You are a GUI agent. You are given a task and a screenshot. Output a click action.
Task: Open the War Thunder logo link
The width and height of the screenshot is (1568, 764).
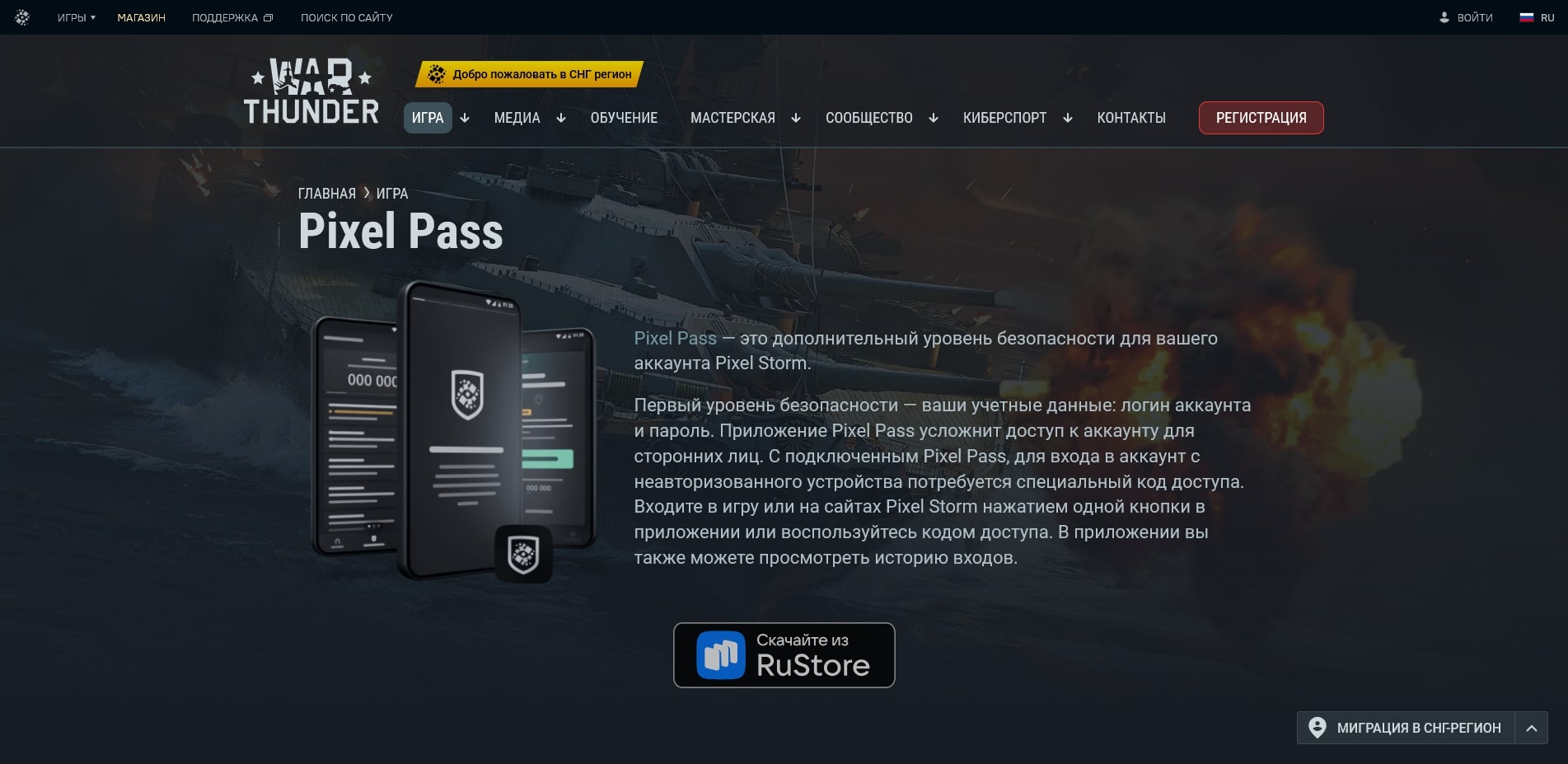tap(311, 91)
